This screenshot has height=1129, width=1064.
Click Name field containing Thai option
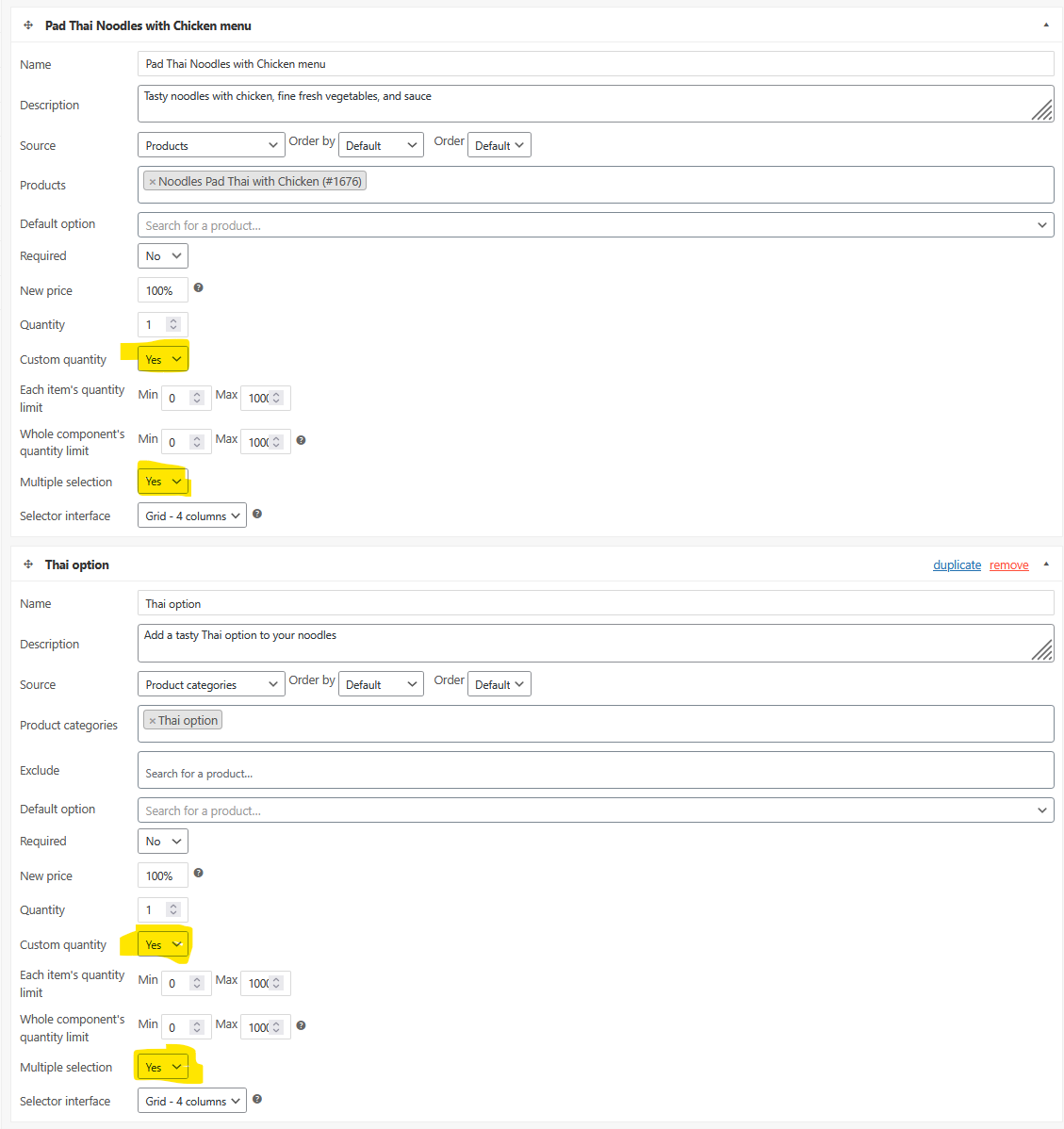click(596, 603)
